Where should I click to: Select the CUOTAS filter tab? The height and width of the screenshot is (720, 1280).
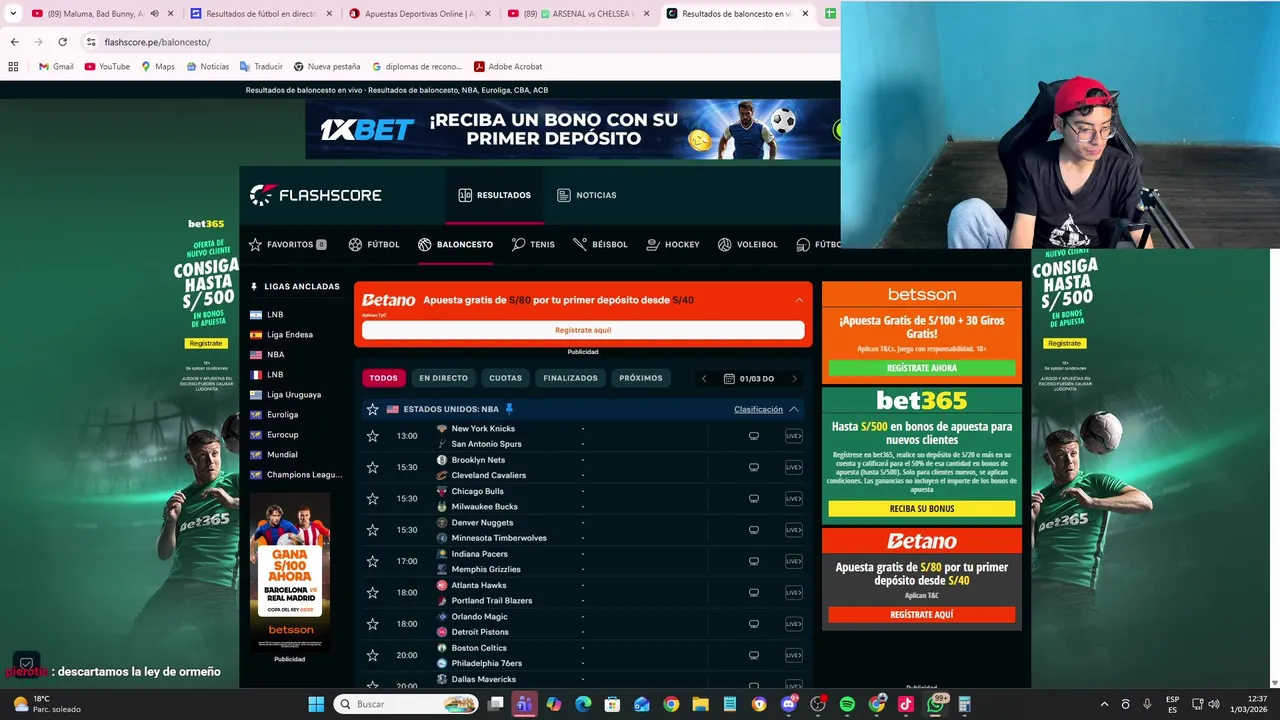[505, 378]
